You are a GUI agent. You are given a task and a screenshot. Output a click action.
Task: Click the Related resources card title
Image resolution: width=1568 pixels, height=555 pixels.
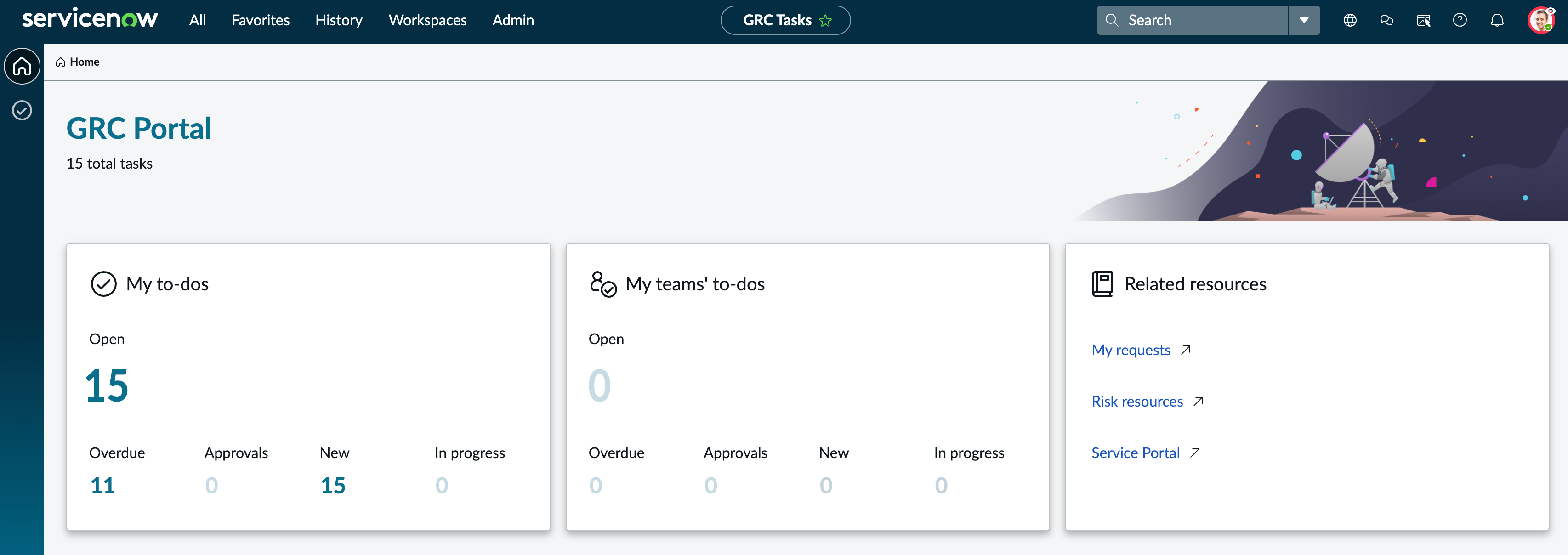coord(1195,284)
